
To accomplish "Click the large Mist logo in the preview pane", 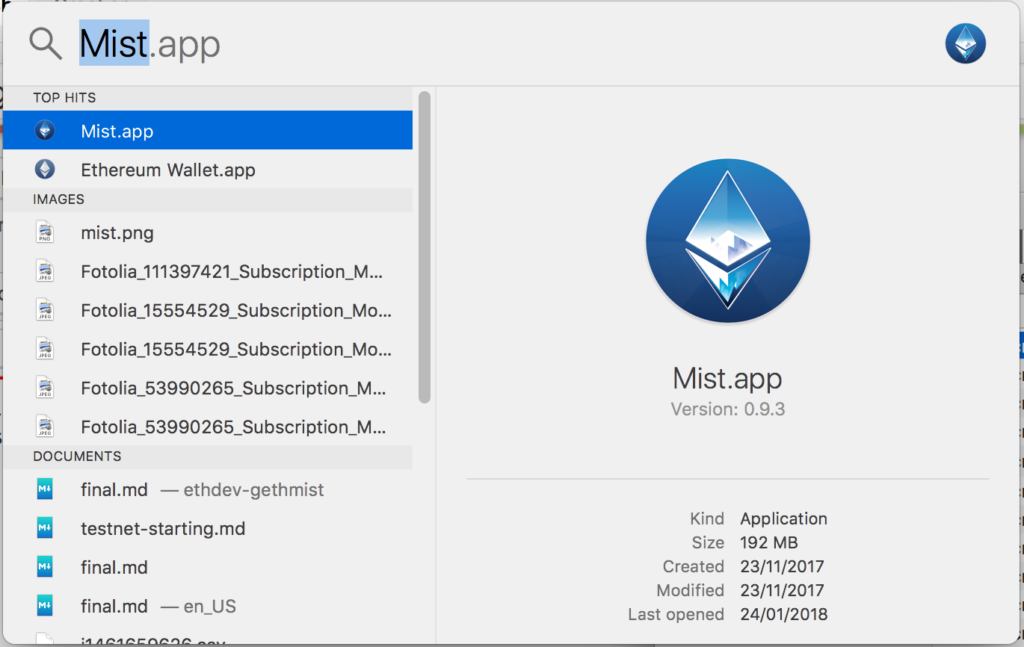I will pos(727,242).
